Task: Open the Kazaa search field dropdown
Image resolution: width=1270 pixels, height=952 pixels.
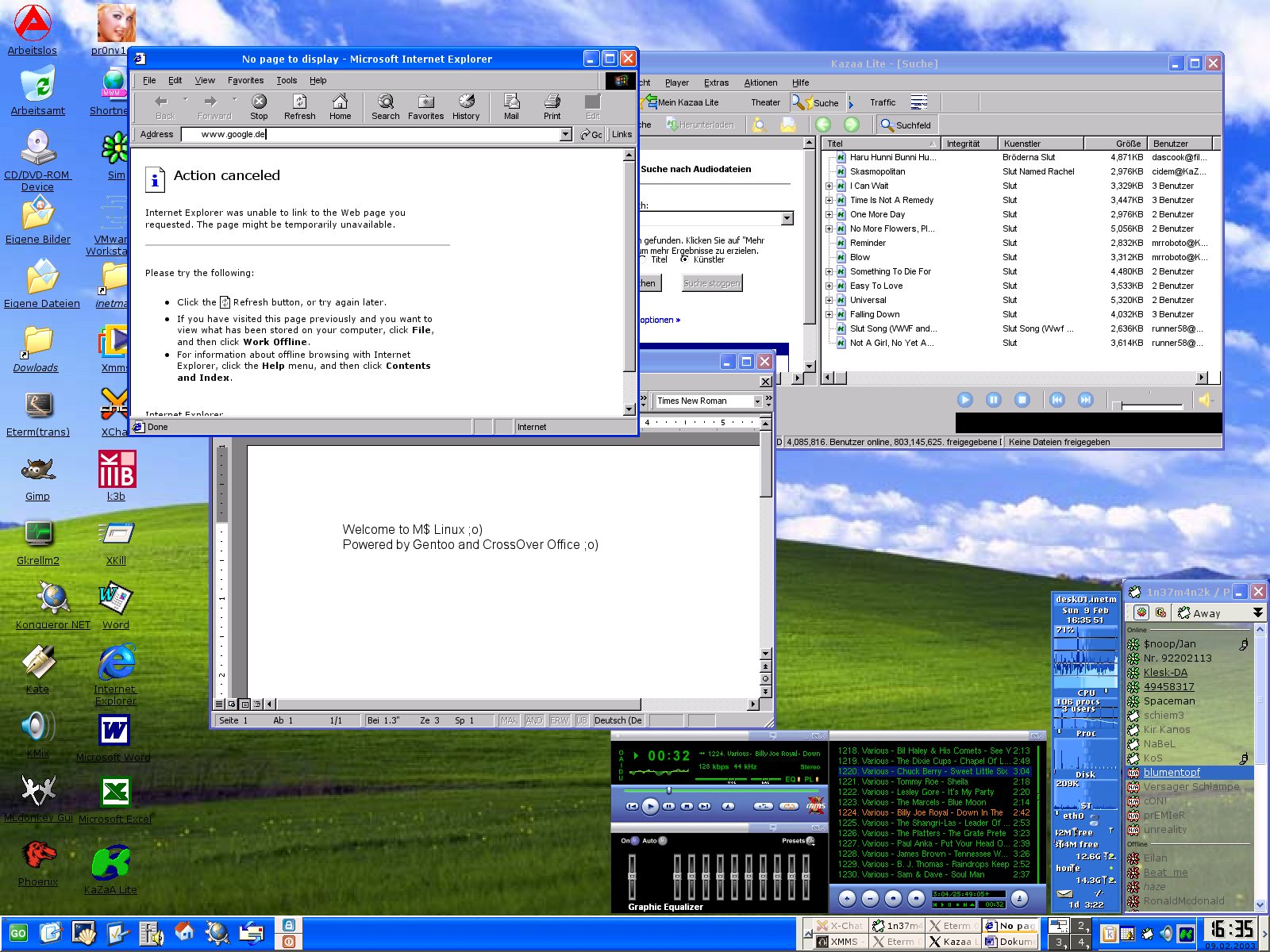Action: (787, 218)
